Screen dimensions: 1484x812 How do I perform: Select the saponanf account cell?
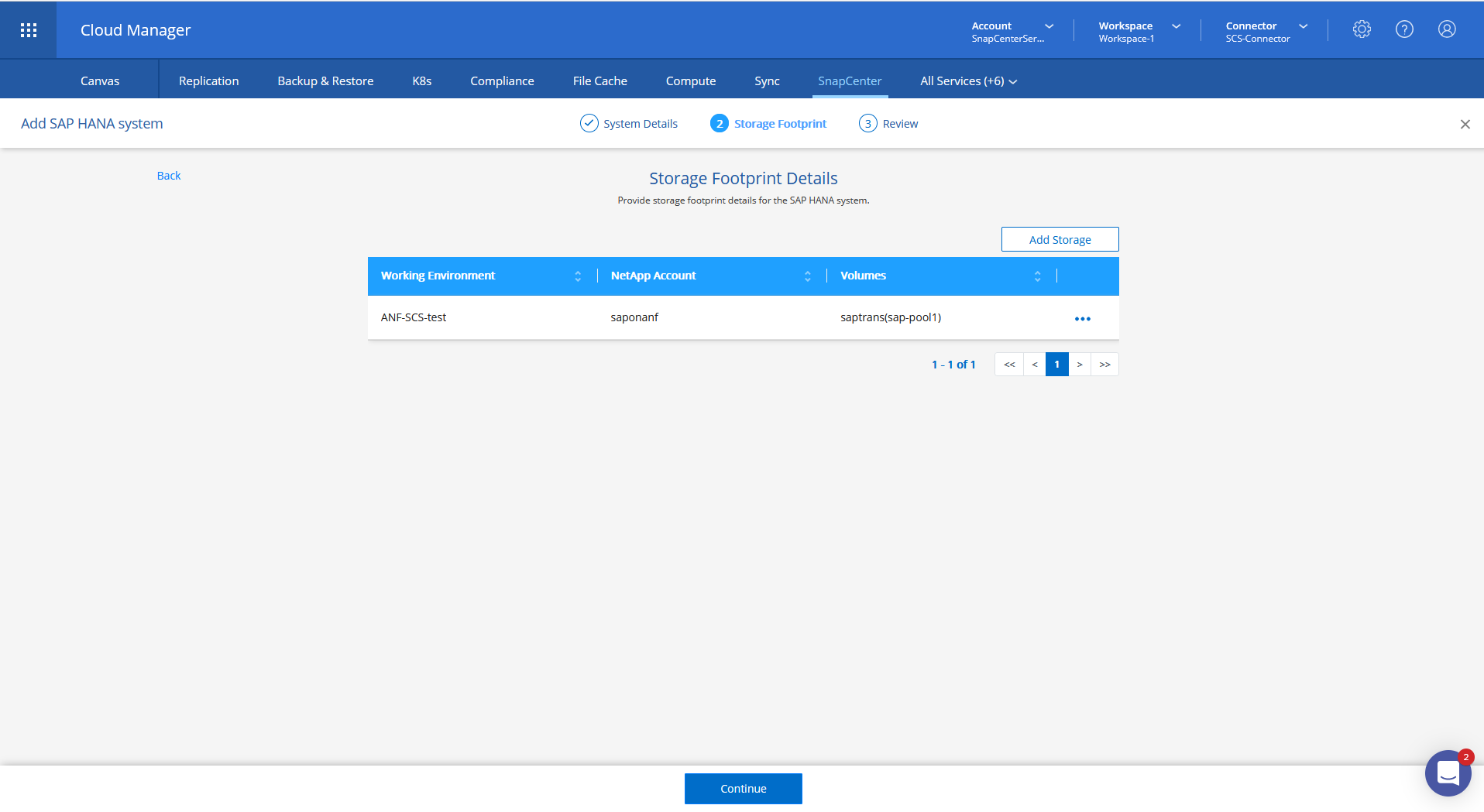click(634, 317)
